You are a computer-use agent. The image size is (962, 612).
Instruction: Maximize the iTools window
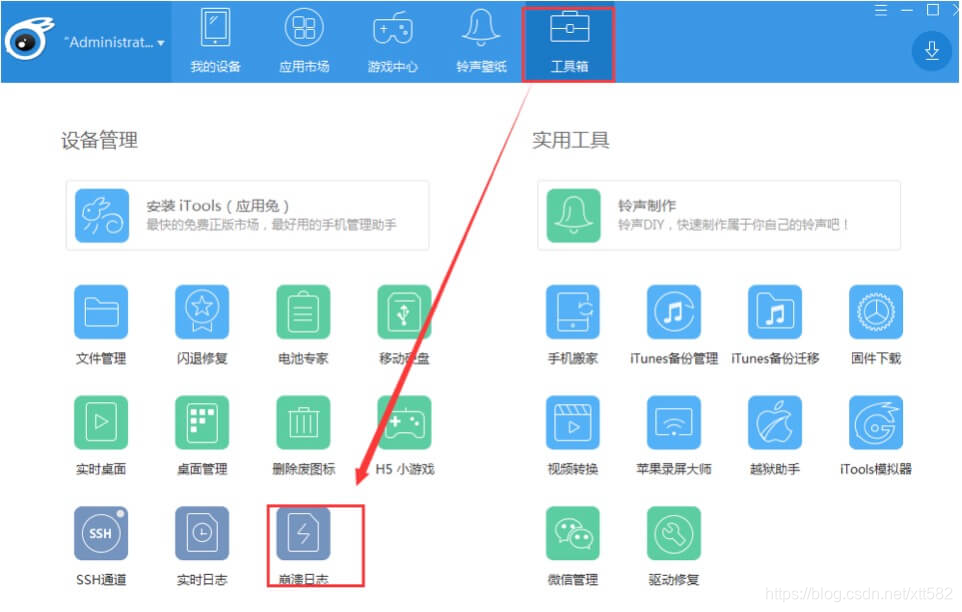tap(933, 10)
